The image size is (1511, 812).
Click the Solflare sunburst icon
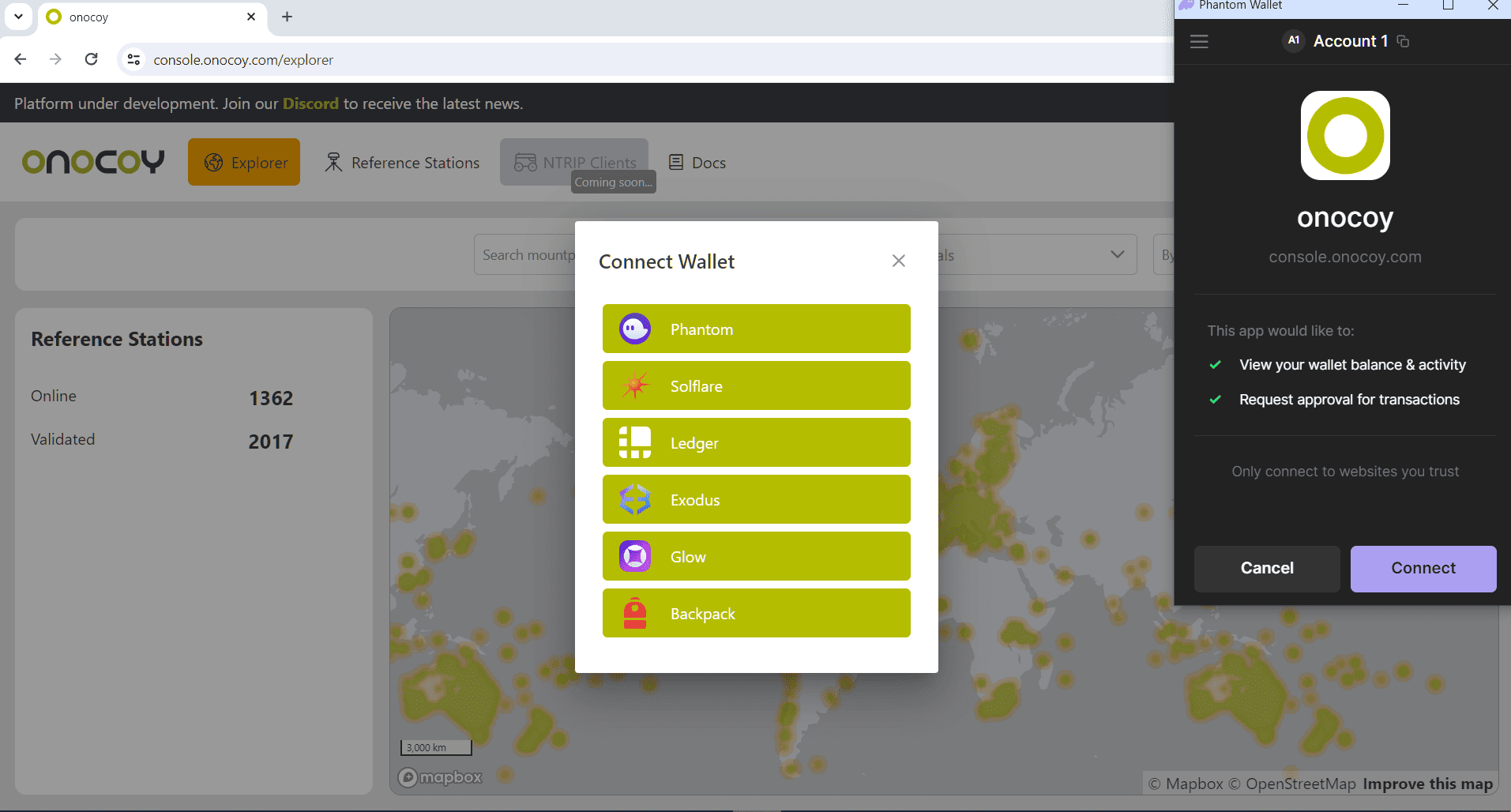click(635, 385)
